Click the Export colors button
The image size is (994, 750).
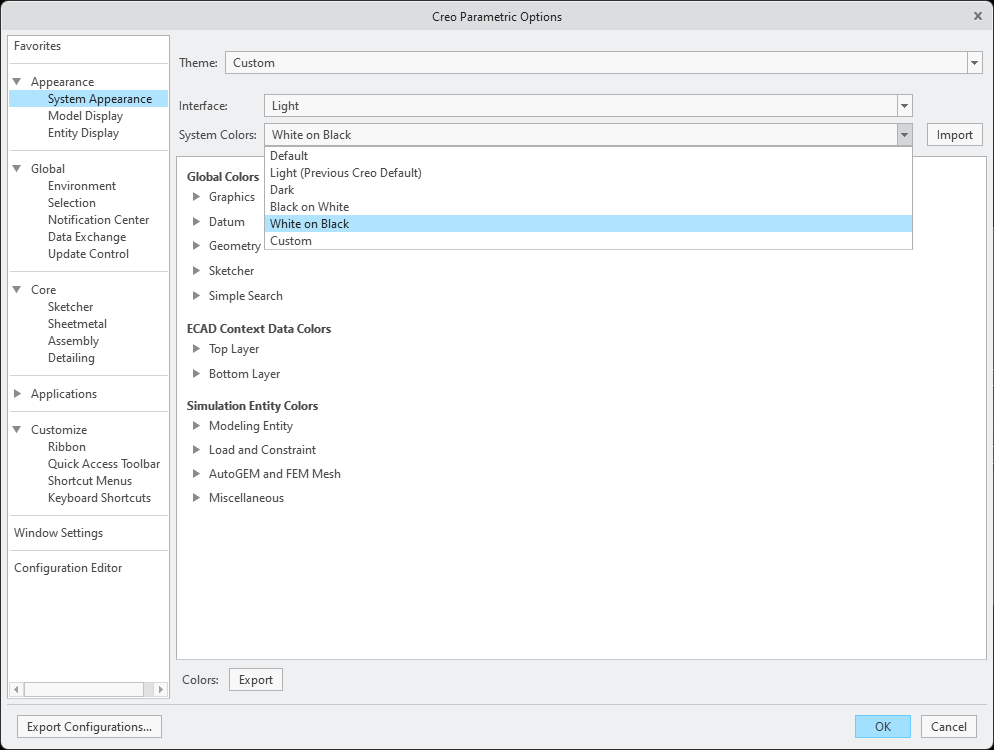pos(256,680)
